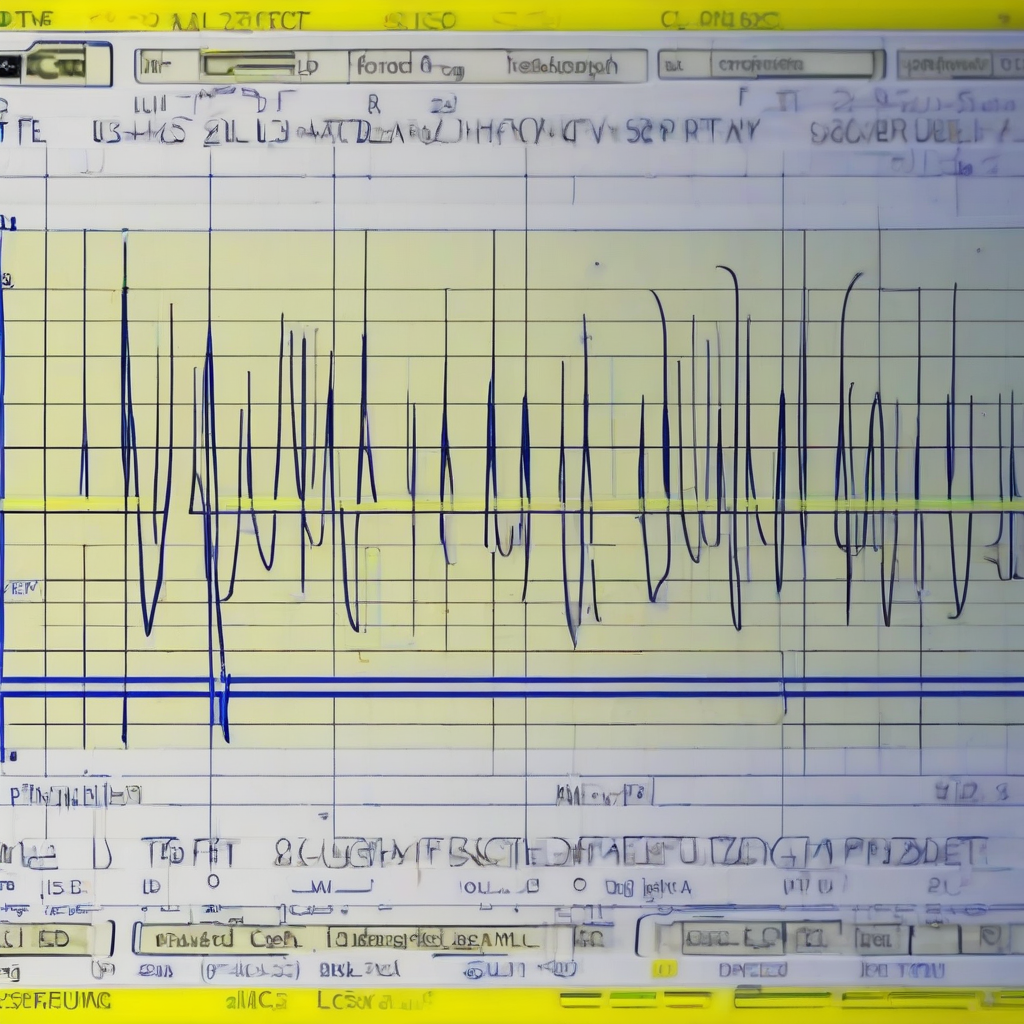Click the double blue baseline trace below the waveform
The width and height of the screenshot is (1024, 1024).
point(512,687)
